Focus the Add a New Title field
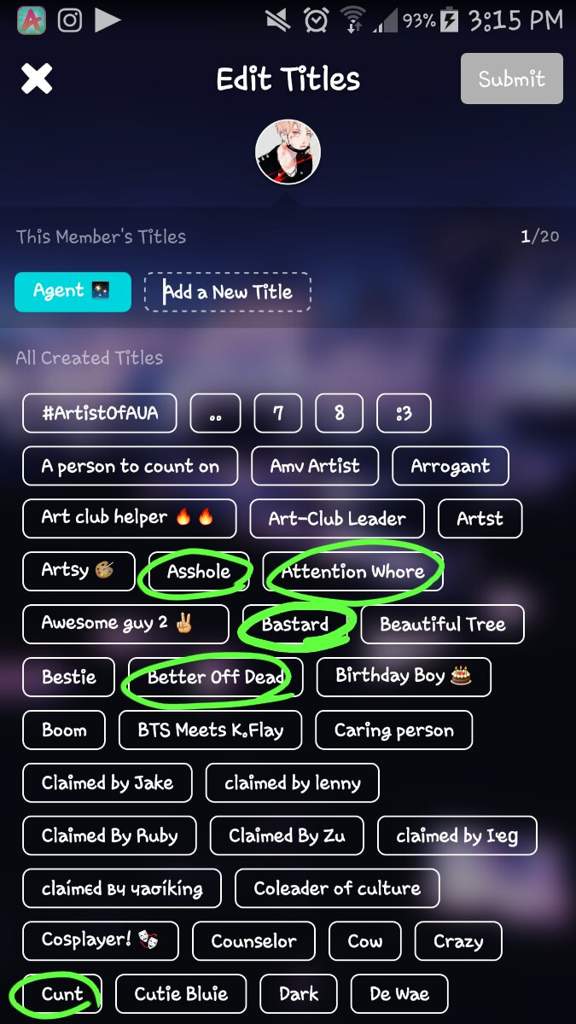 [227, 292]
